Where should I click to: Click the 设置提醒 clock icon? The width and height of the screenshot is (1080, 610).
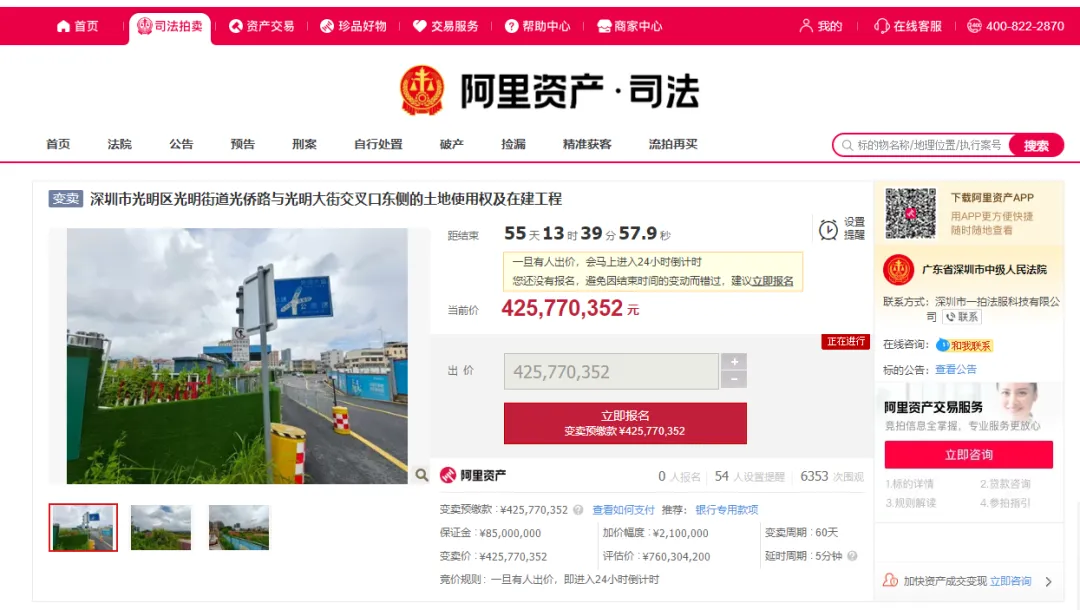[828, 229]
